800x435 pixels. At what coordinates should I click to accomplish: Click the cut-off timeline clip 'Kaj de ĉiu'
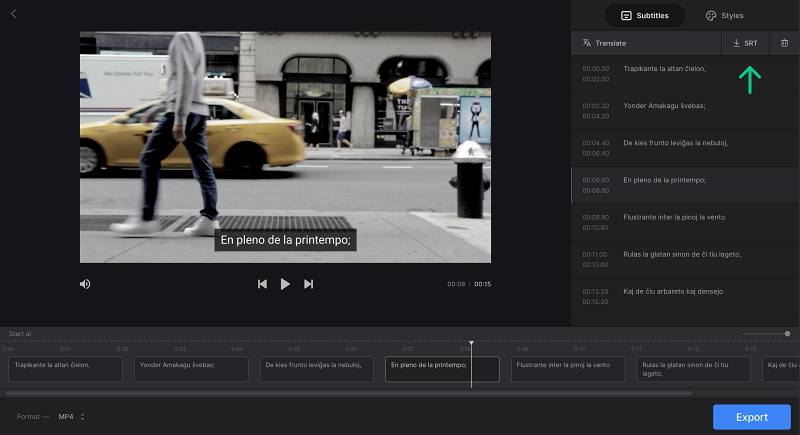[781, 369]
